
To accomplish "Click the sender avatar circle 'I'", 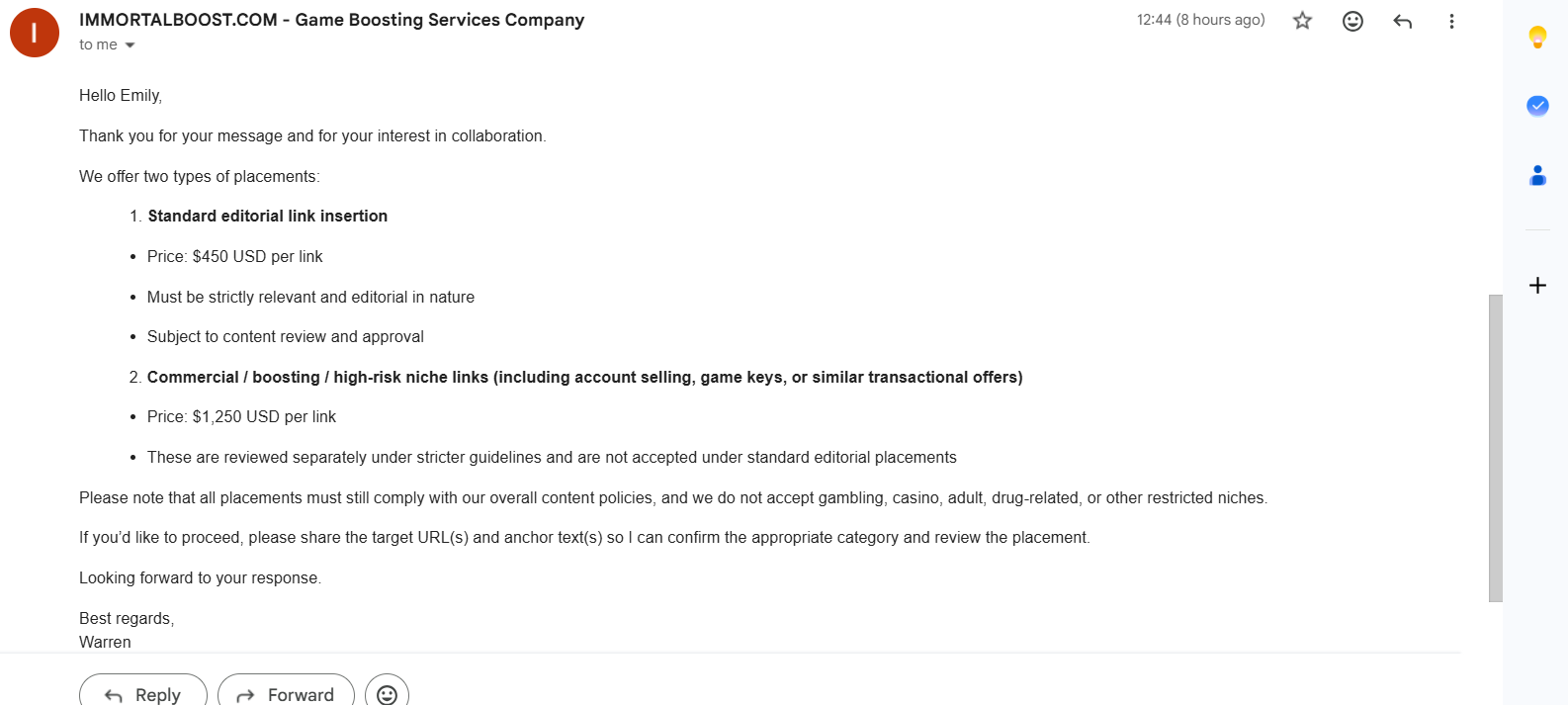I will 35,33.
